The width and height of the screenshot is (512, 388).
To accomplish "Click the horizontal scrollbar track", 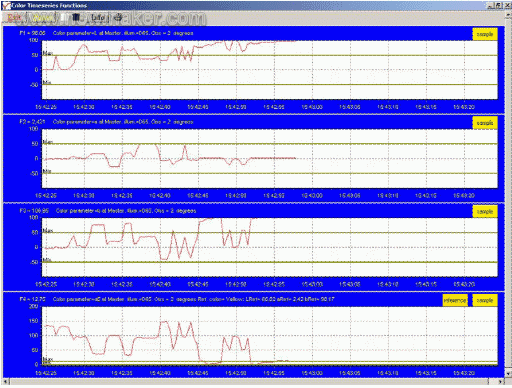I will coord(253,381).
